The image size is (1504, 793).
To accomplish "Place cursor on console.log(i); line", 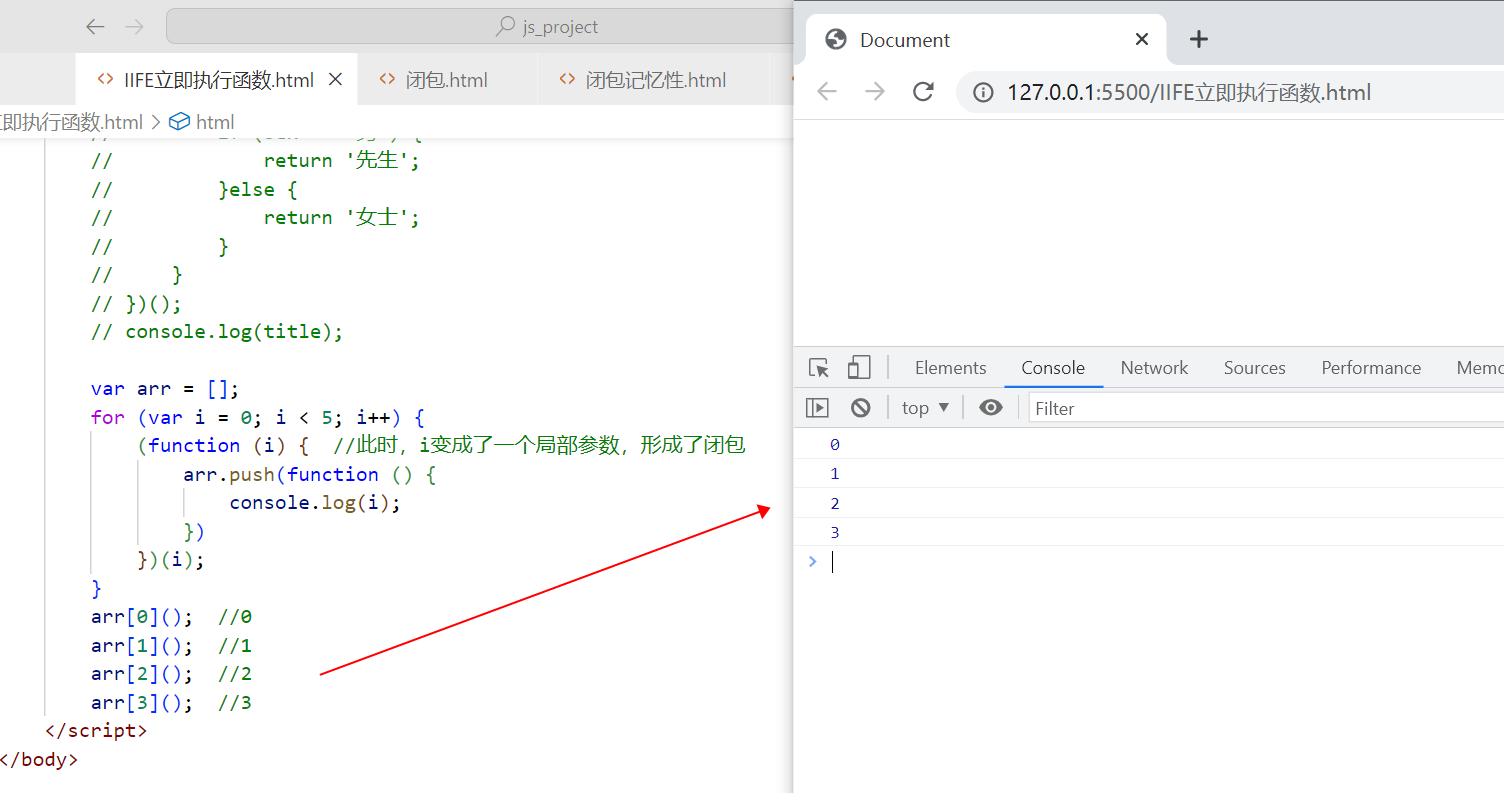I will click(x=315, y=503).
